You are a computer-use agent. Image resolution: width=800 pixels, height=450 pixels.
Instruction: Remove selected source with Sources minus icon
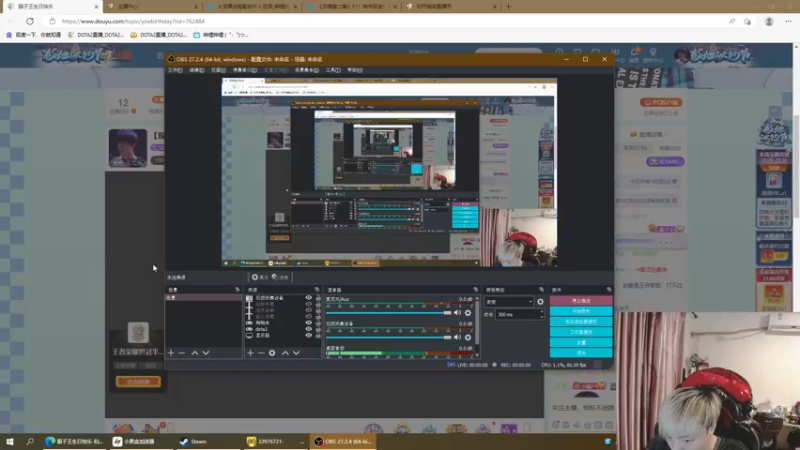[261, 353]
